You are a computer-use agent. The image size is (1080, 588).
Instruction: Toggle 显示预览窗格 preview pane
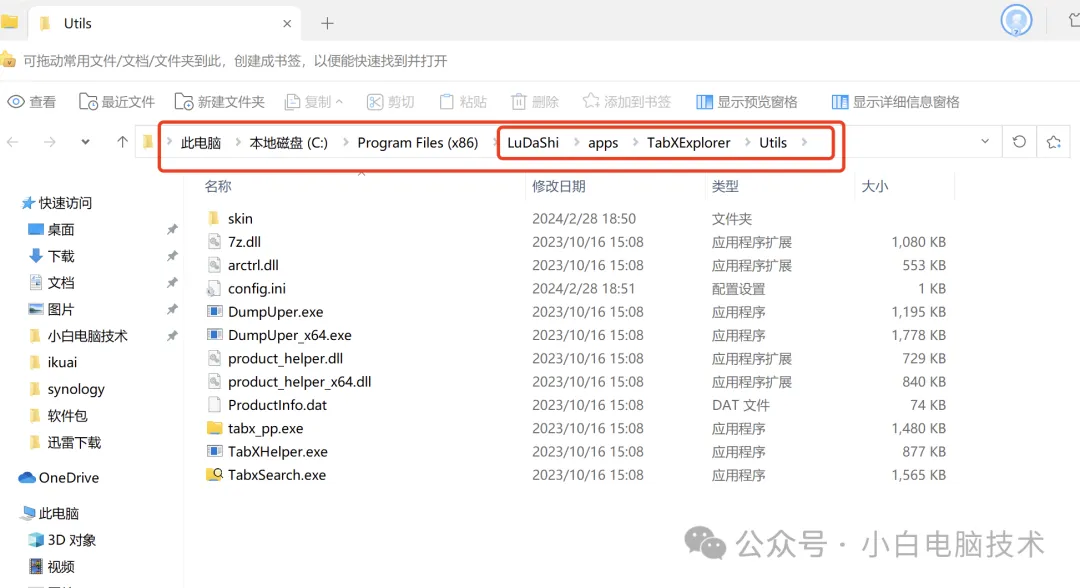747,102
